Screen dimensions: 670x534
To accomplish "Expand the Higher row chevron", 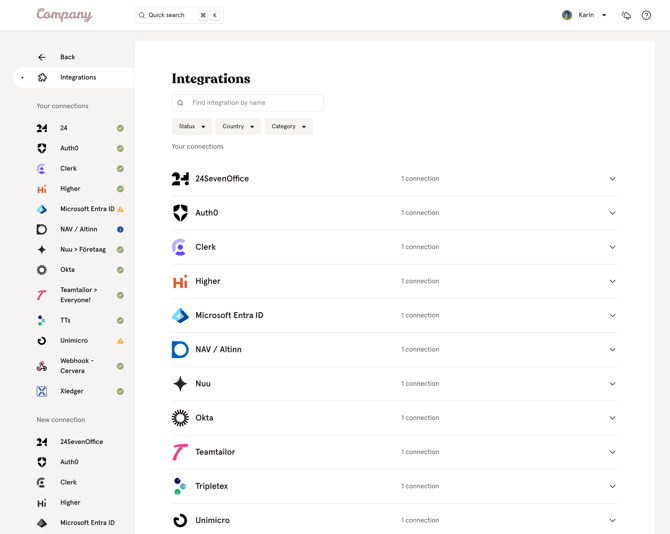I will [x=612, y=282].
